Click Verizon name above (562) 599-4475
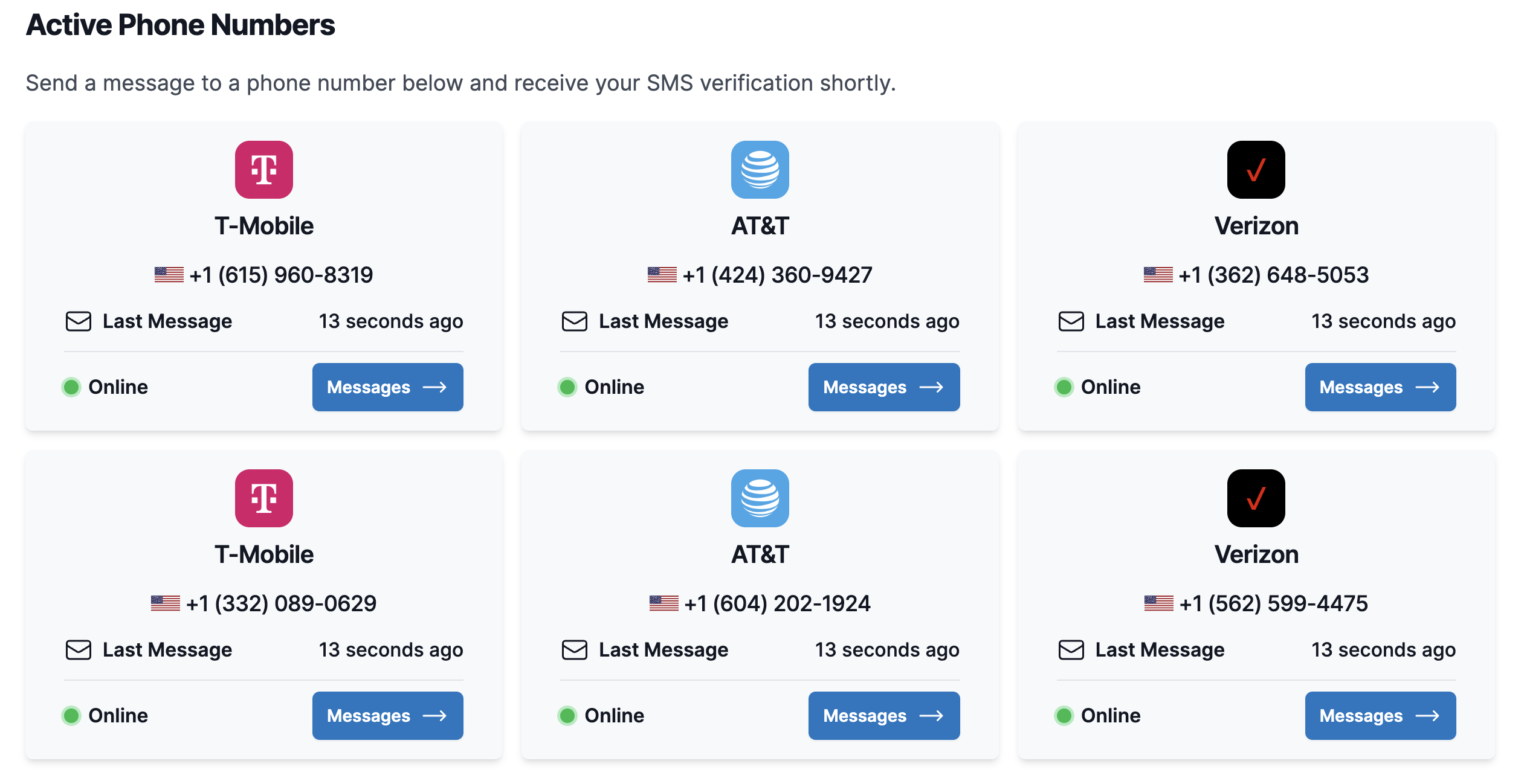Image resolution: width=1524 pixels, height=784 pixels. point(1256,554)
